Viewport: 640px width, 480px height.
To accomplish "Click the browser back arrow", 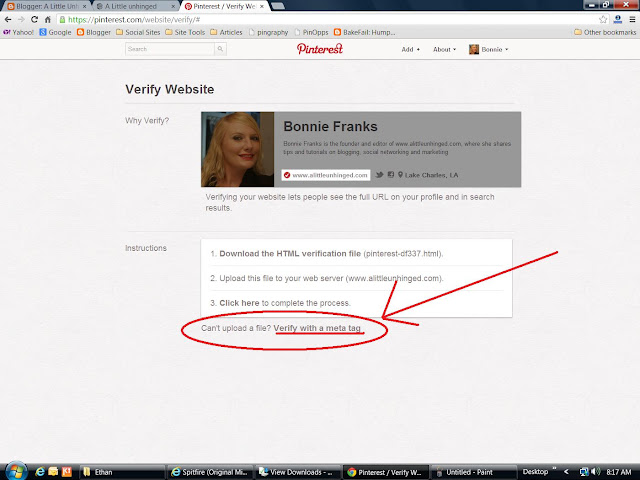I will pyautogui.click(x=8, y=19).
